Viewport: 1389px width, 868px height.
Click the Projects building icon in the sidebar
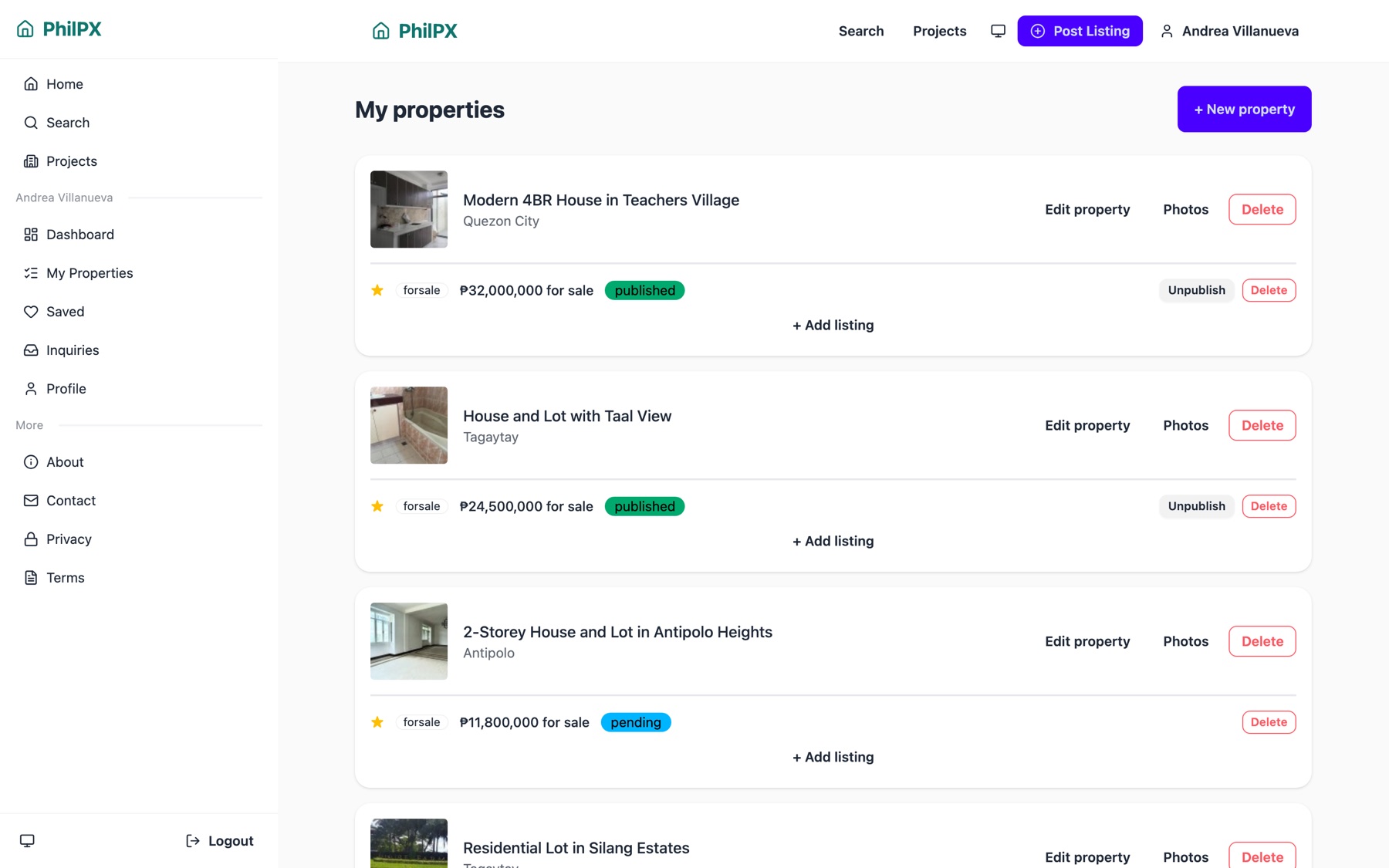31,161
